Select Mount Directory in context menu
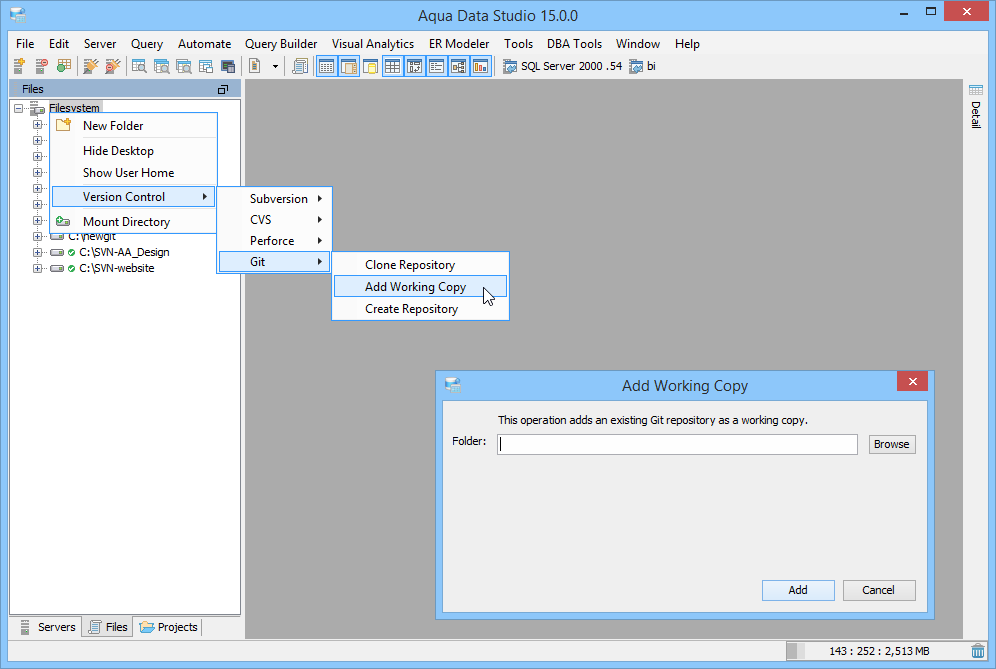The height and width of the screenshot is (669, 996). coord(133,222)
